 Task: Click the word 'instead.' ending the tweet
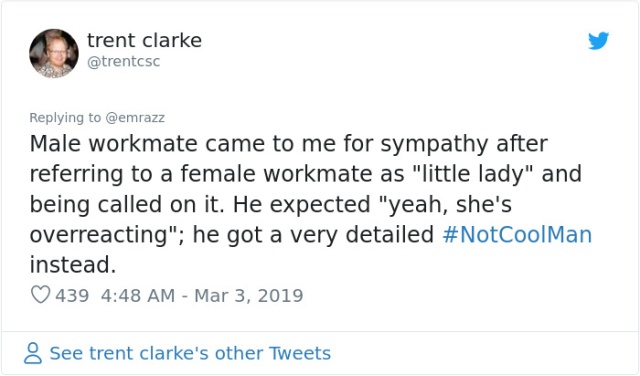click(73, 265)
